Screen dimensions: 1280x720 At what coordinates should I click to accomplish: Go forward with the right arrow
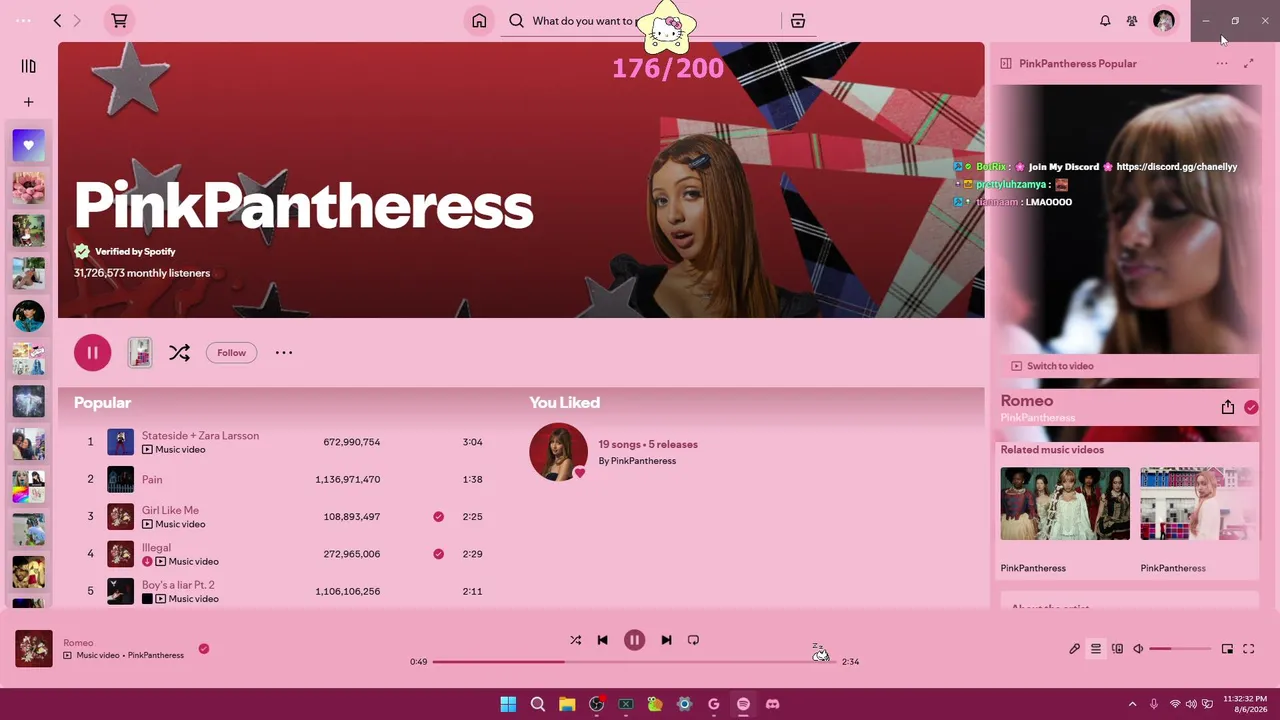pos(77,21)
